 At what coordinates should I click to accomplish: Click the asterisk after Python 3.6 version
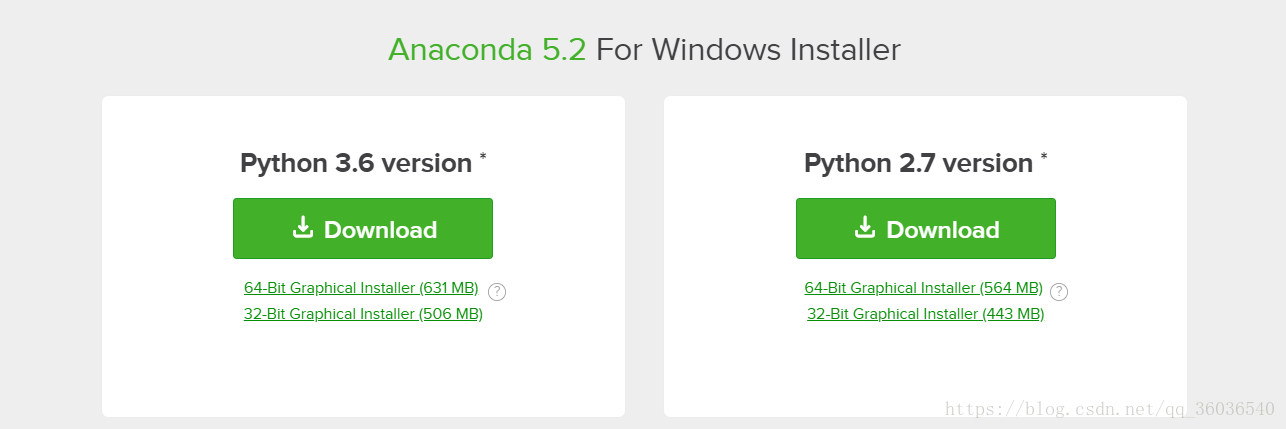pos(483,157)
